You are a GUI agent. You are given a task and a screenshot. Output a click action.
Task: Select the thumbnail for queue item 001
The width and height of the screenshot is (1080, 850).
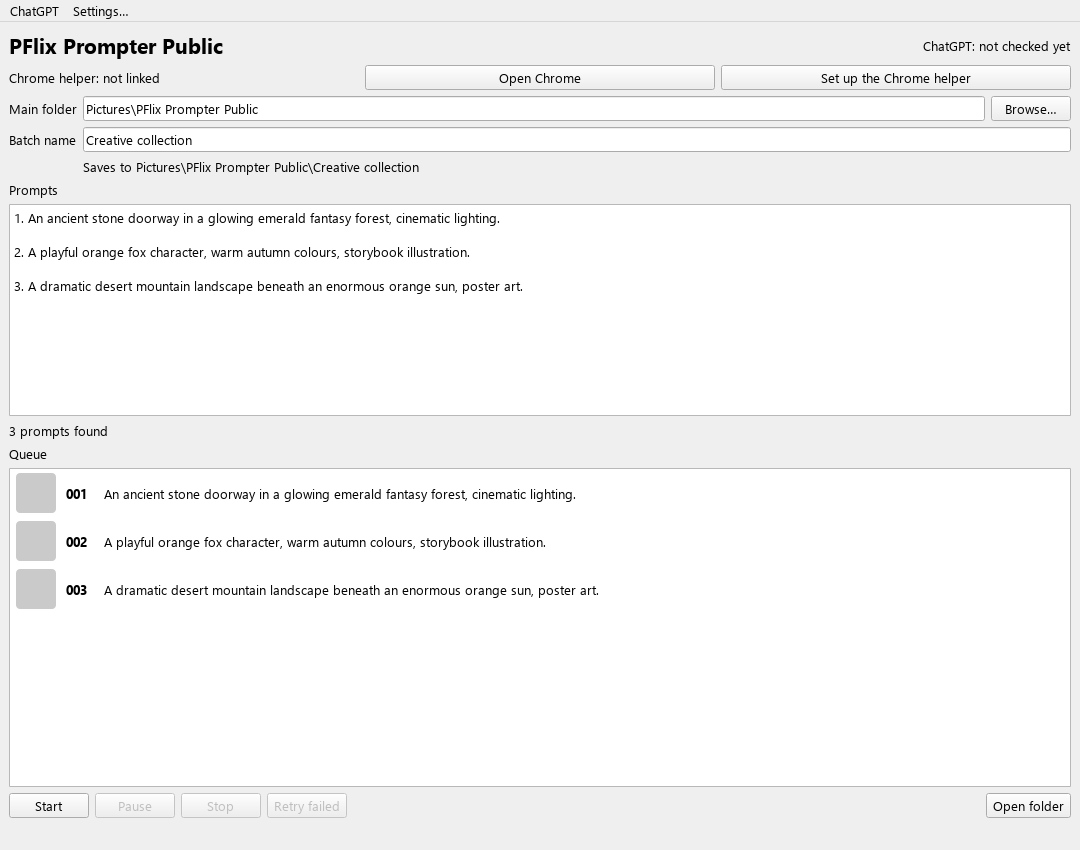36,493
